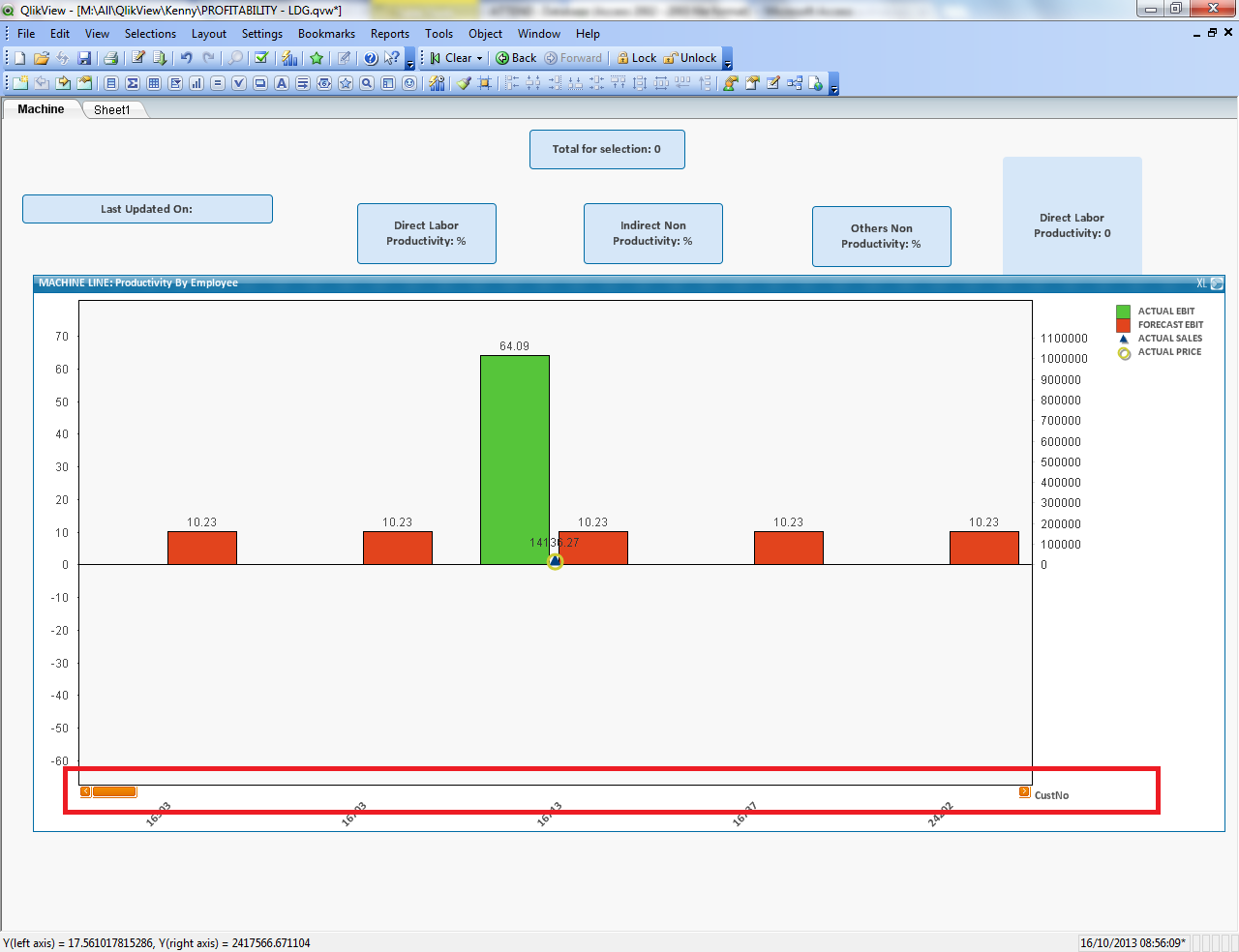
Task: Click FORECAST EBIT red legend swatch
Action: click(x=1123, y=325)
